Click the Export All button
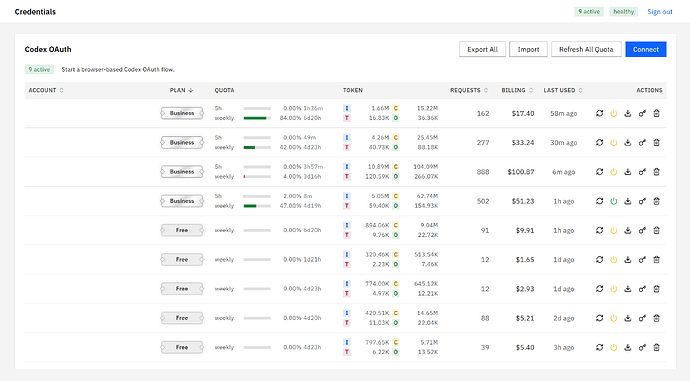This screenshot has width=690, height=381. point(482,49)
